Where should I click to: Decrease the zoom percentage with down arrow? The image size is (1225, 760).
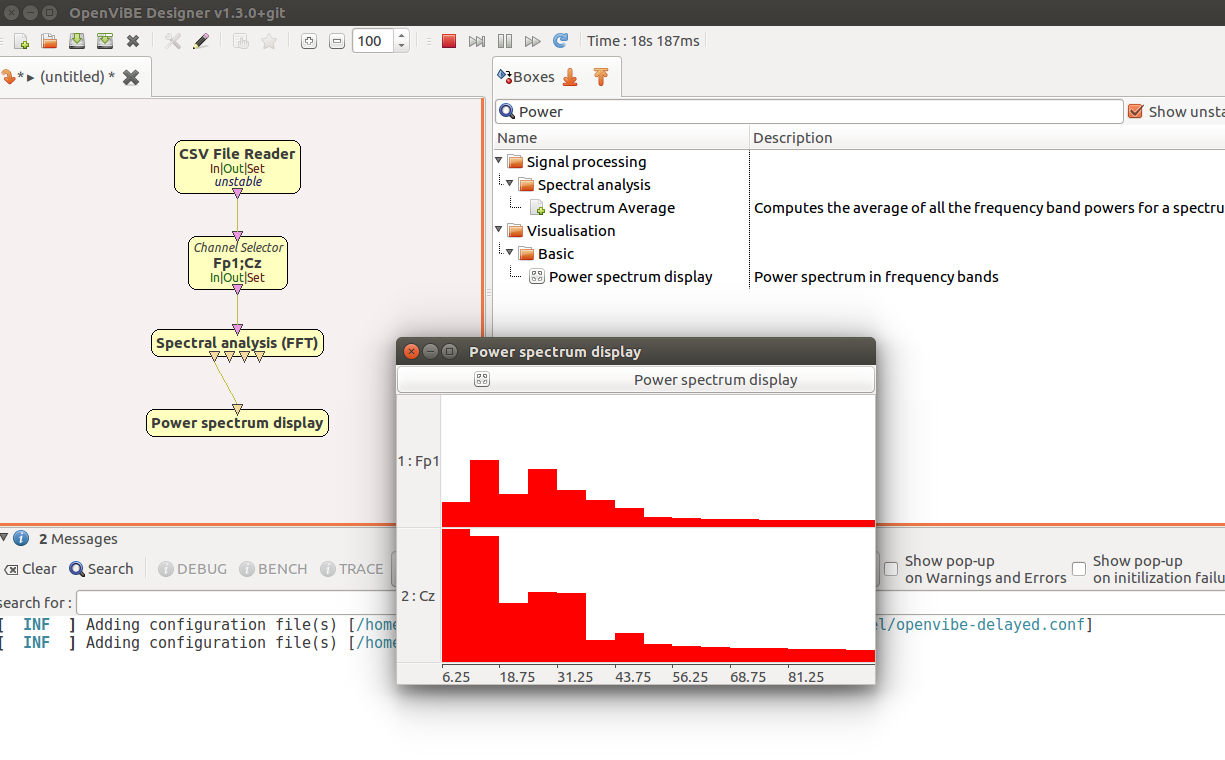(x=402, y=46)
